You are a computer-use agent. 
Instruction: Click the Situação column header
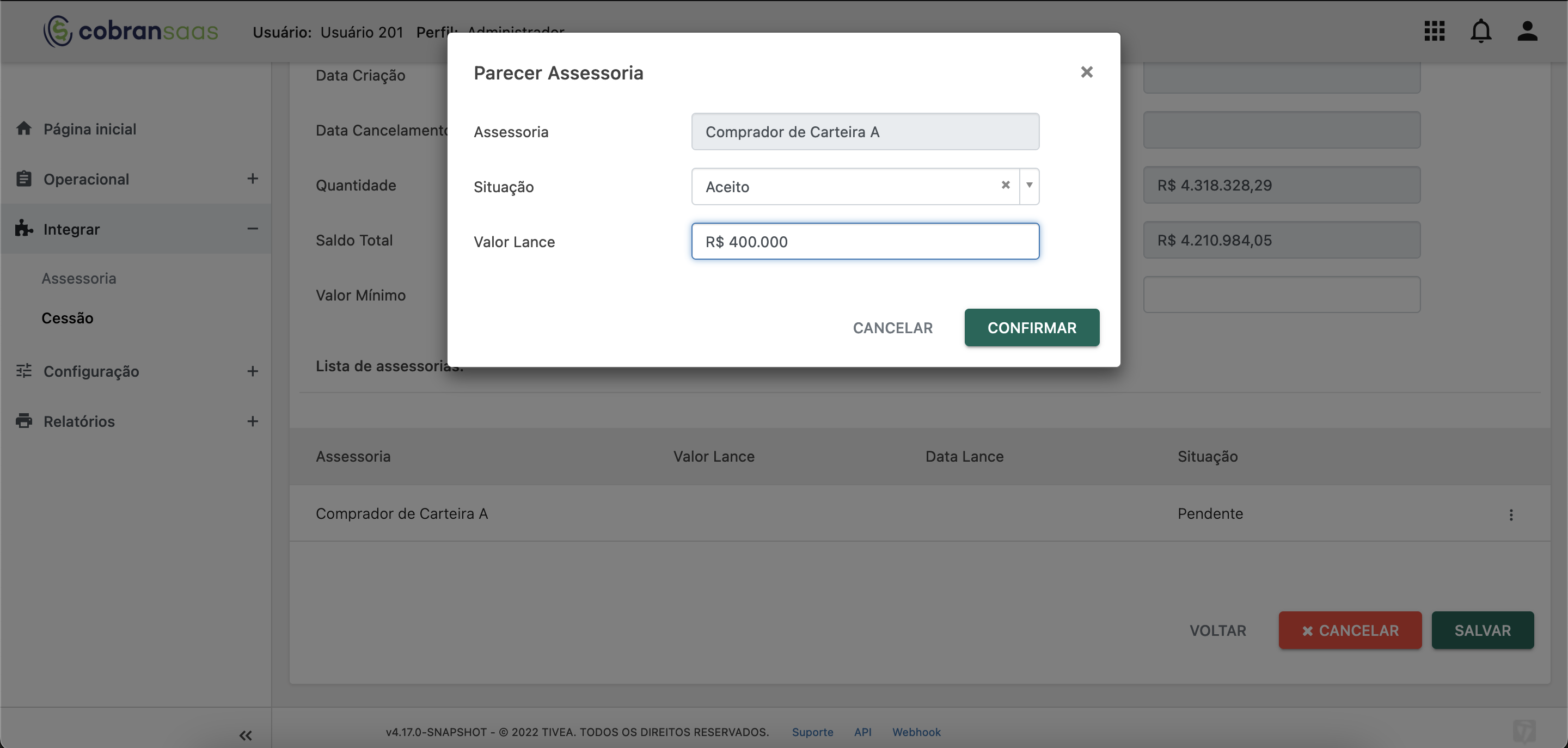tap(1207, 456)
